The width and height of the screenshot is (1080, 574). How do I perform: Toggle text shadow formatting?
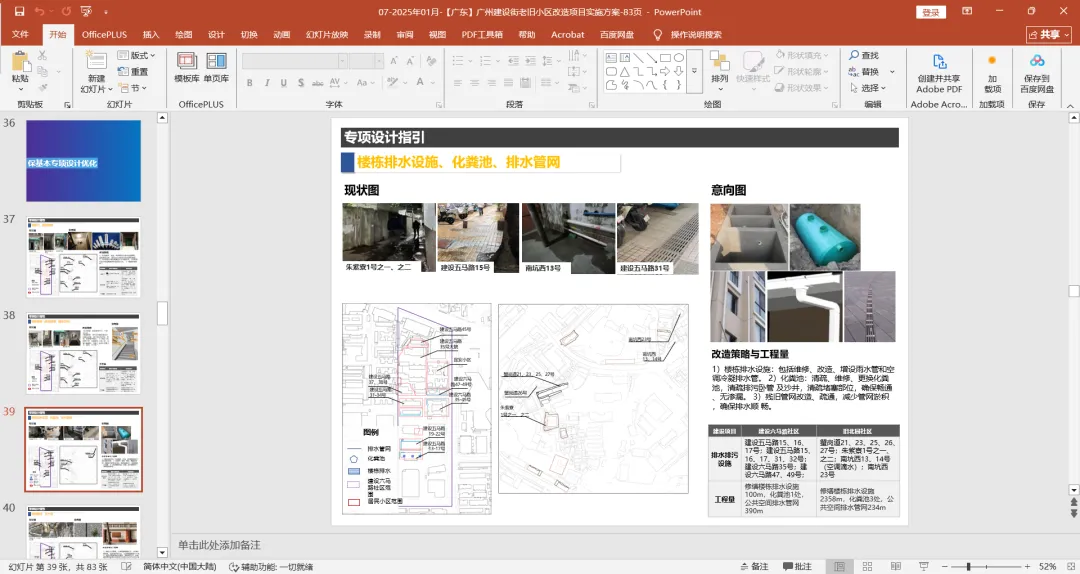pyautogui.click(x=301, y=83)
